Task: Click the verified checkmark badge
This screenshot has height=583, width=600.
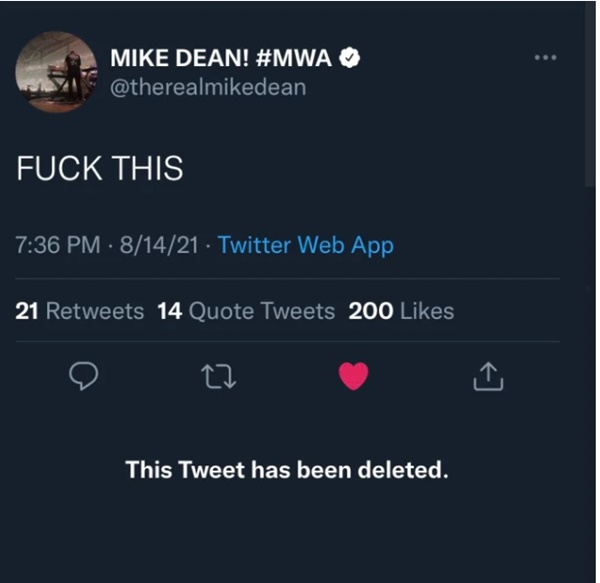Action: [349, 60]
